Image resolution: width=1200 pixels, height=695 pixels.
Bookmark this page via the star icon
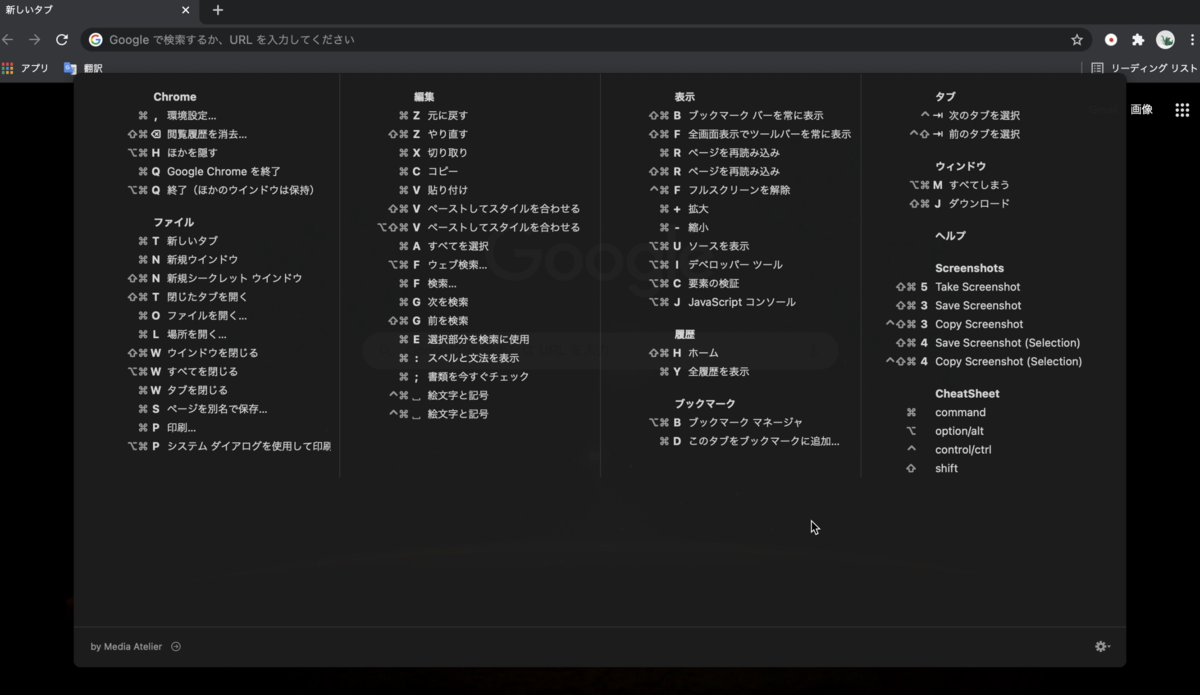pos(1077,39)
